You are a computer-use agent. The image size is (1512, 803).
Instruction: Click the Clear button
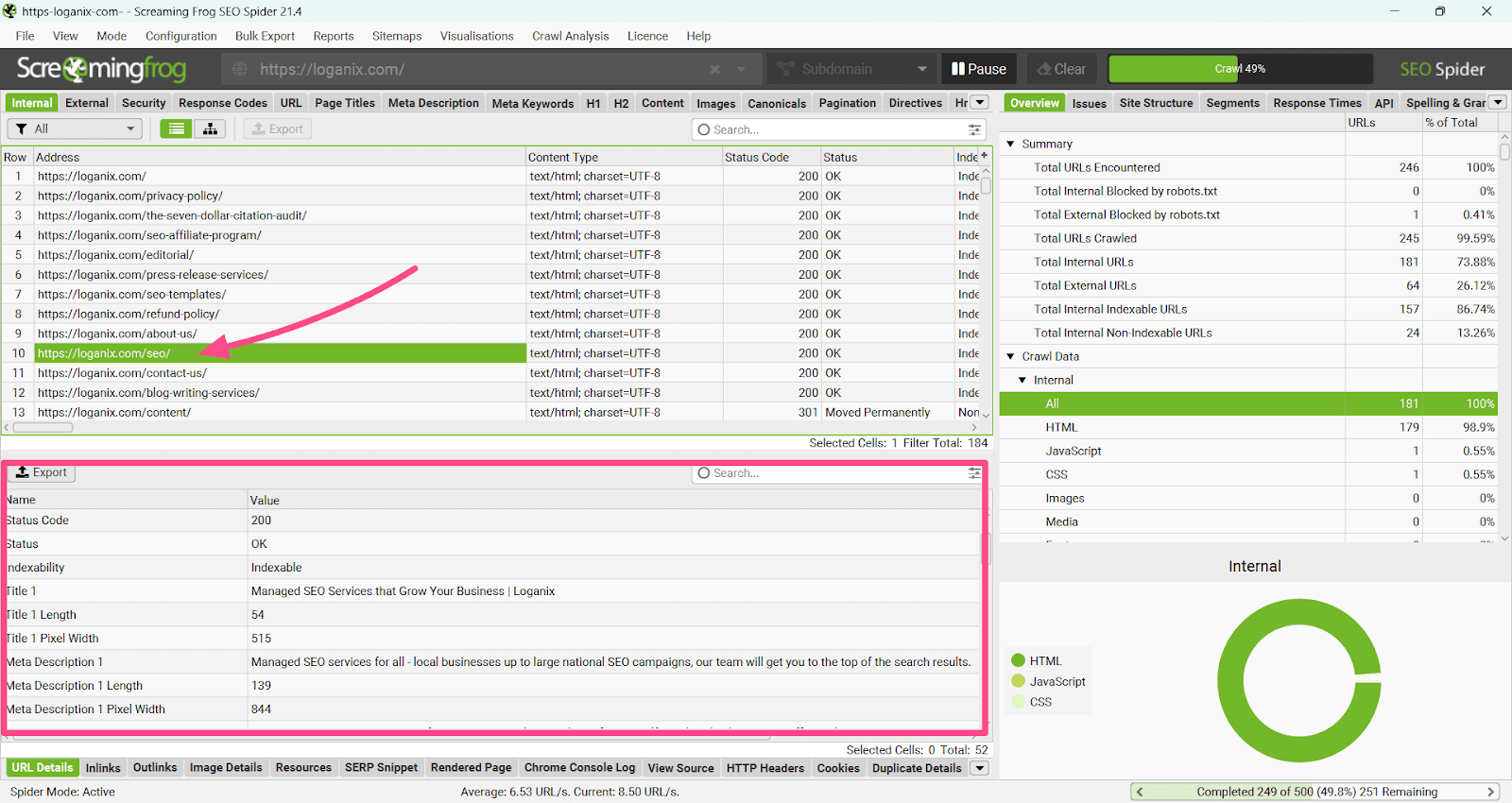coord(1062,69)
